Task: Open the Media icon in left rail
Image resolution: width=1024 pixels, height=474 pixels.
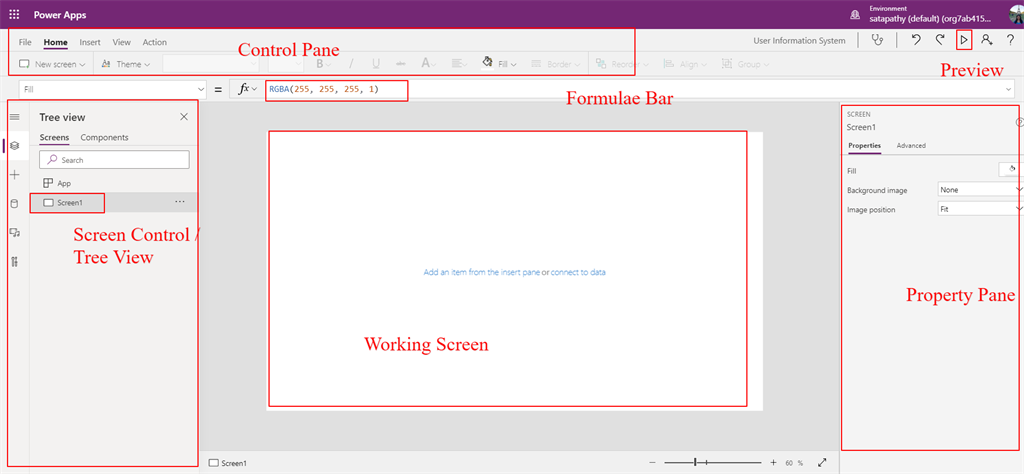Action: pyautogui.click(x=15, y=232)
